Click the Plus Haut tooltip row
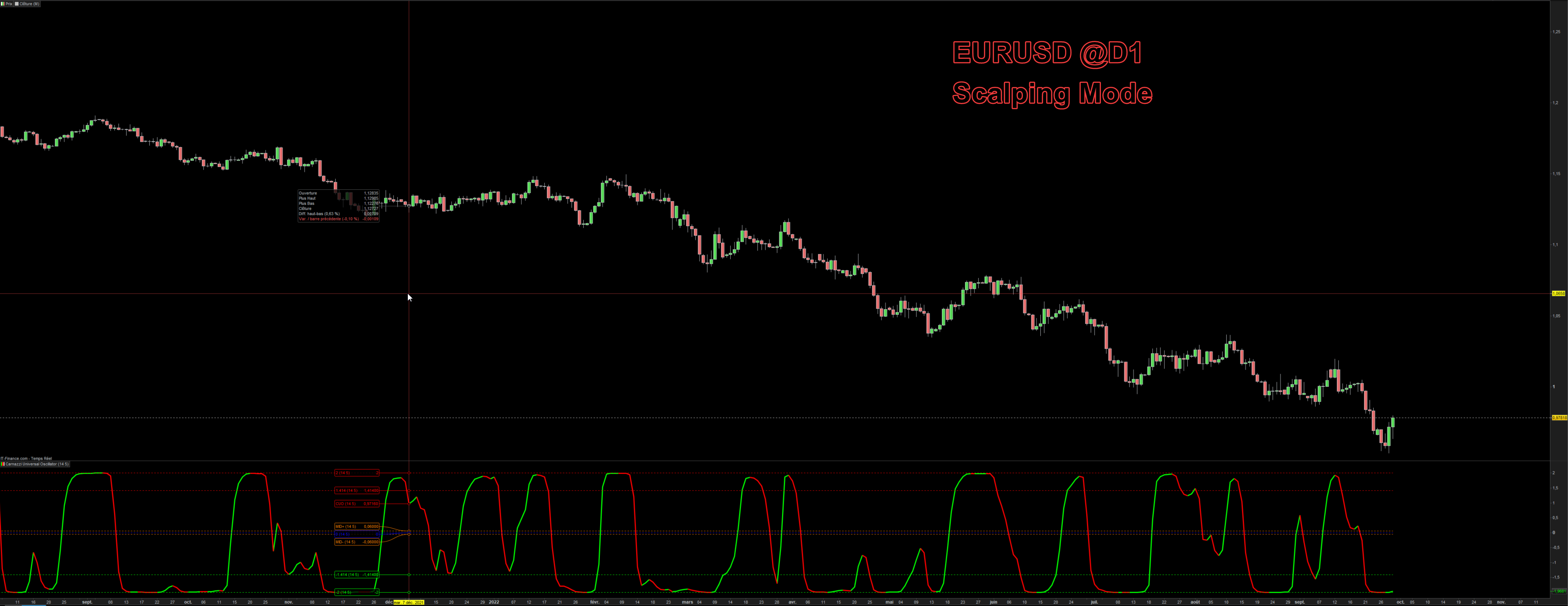 [x=338, y=198]
